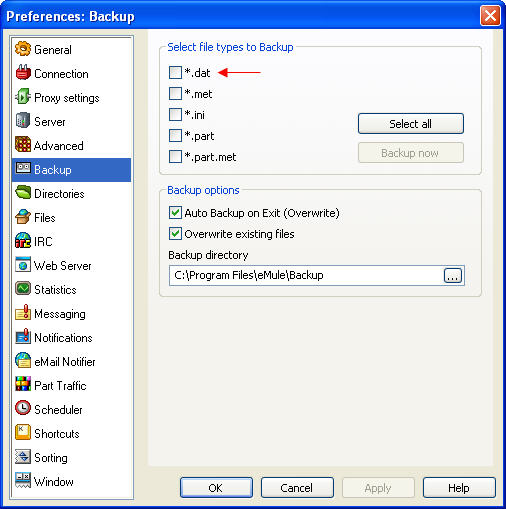Check the *.part.met file type
The width and height of the screenshot is (506, 509).
coord(175,156)
